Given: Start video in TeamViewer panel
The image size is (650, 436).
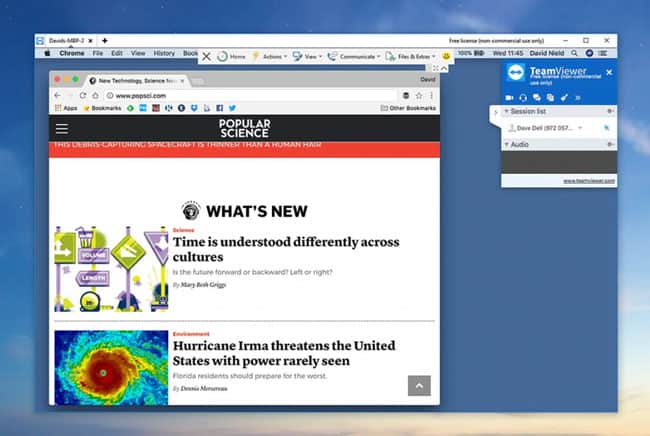Looking at the screenshot, I should pyautogui.click(x=510, y=97).
